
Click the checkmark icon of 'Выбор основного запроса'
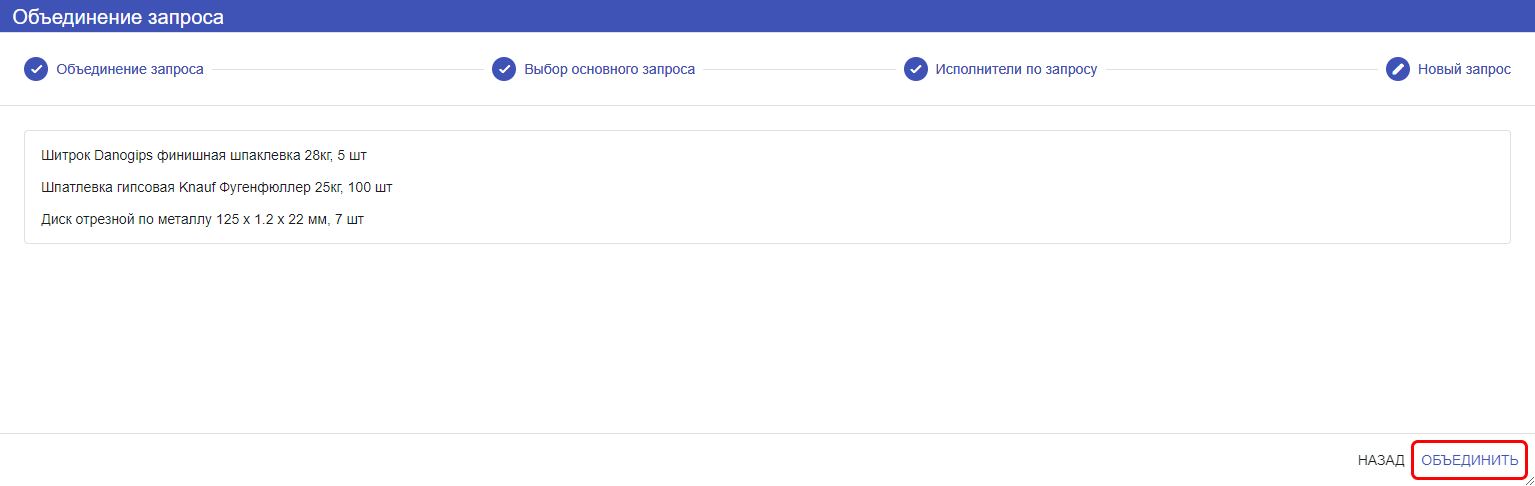(x=504, y=69)
